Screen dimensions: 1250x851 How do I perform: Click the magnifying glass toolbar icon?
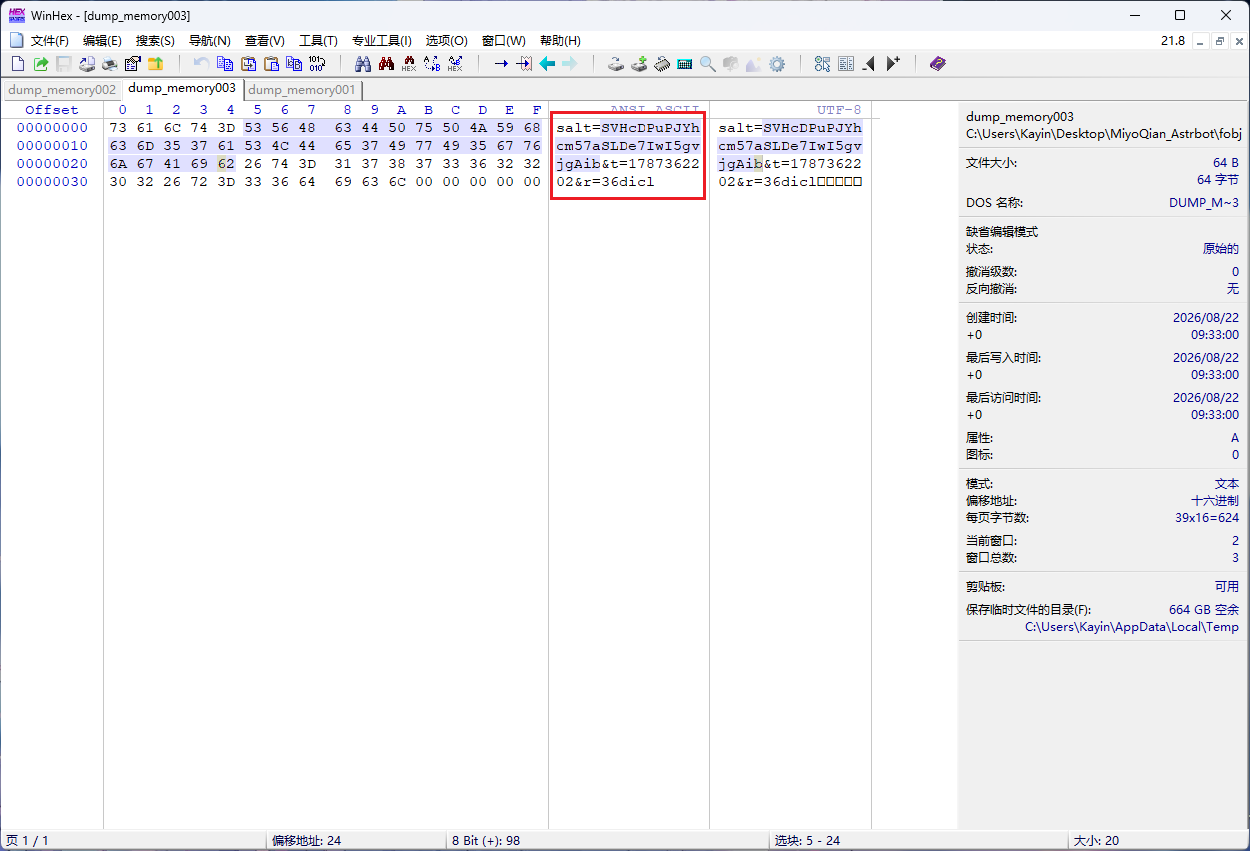708,64
